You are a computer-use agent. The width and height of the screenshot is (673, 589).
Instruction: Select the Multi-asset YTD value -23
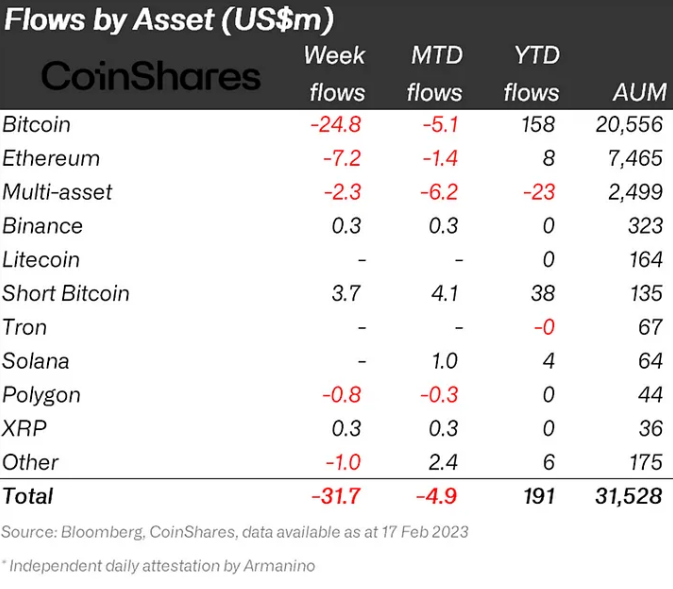[539, 192]
